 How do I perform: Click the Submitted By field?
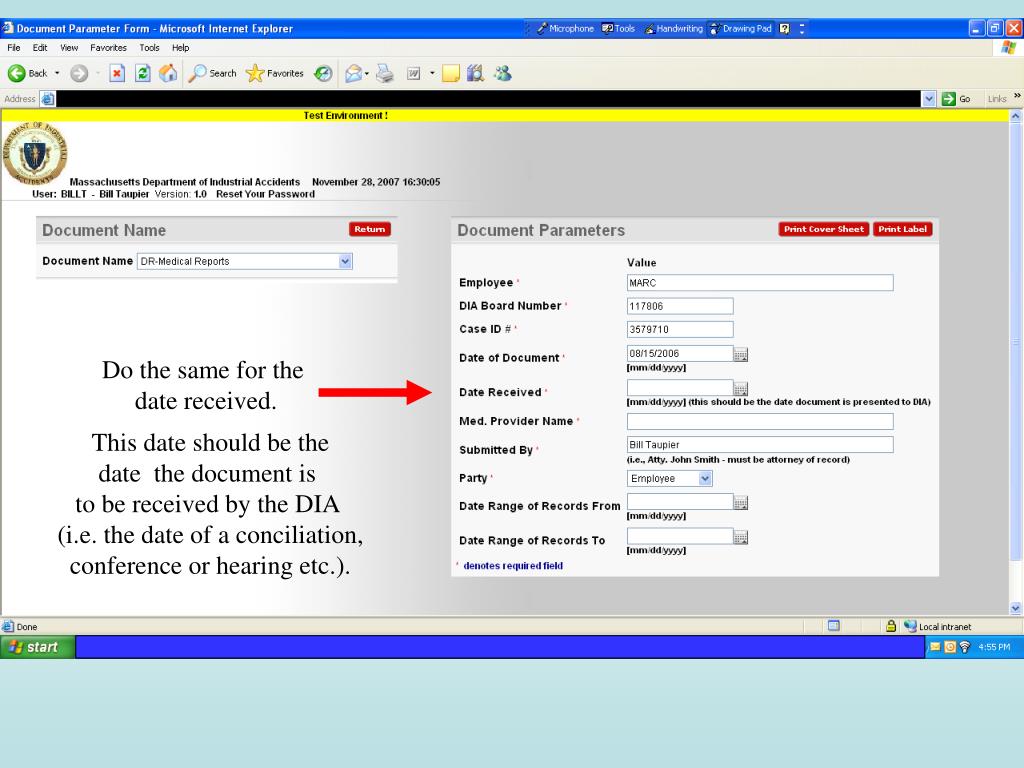point(760,445)
